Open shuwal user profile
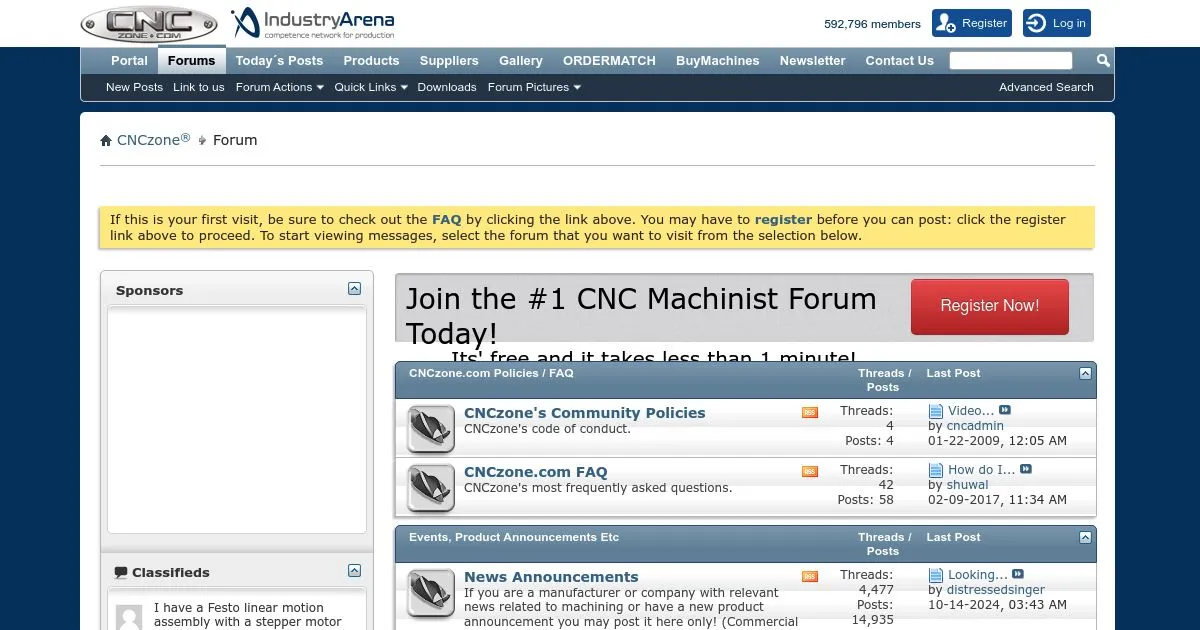Viewport: 1200px width, 630px height. click(x=967, y=484)
